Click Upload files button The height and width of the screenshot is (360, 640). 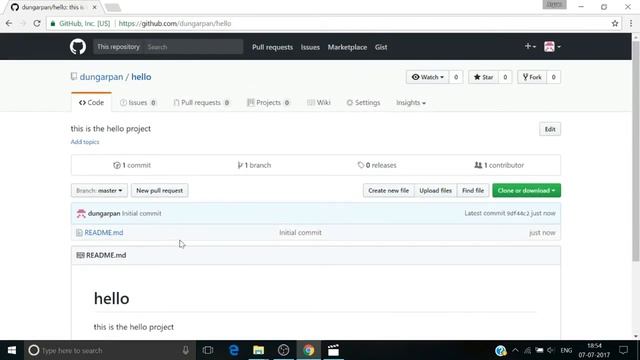click(436, 191)
